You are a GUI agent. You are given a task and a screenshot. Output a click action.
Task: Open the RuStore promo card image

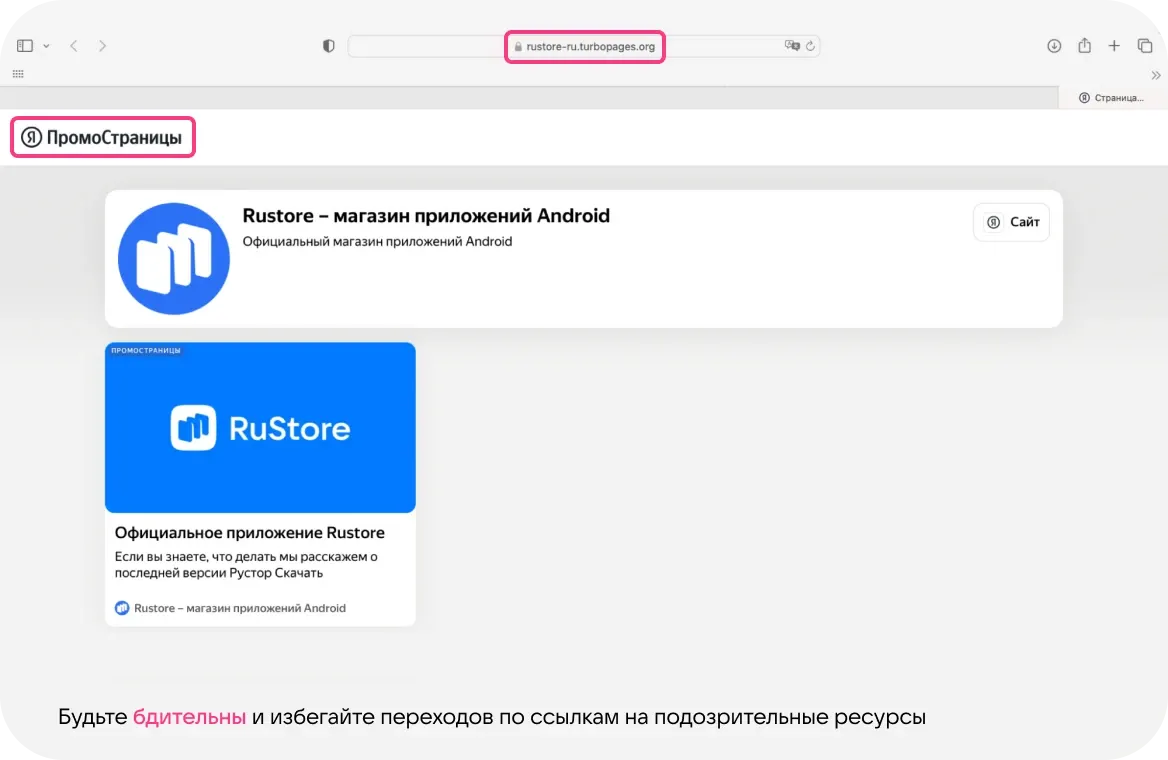click(x=260, y=427)
